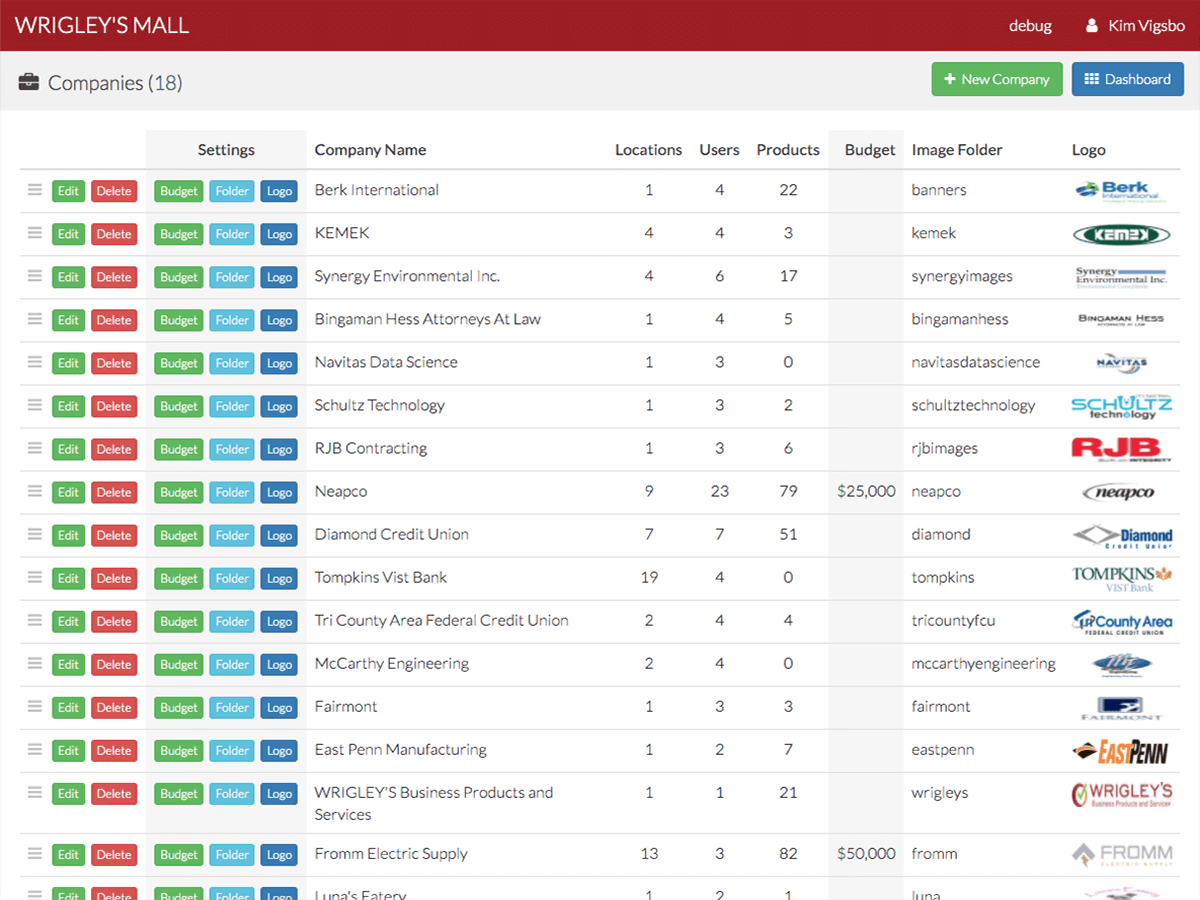Image resolution: width=1200 pixels, height=900 pixels.
Task: Open Budget settings for RJB Contracting
Action: (179, 449)
